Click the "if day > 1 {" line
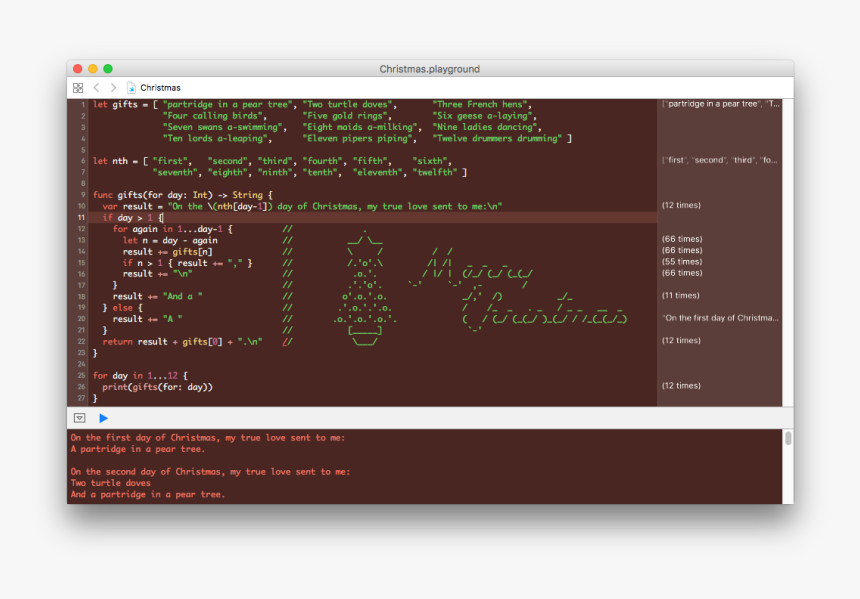The image size is (860, 599). click(133, 218)
